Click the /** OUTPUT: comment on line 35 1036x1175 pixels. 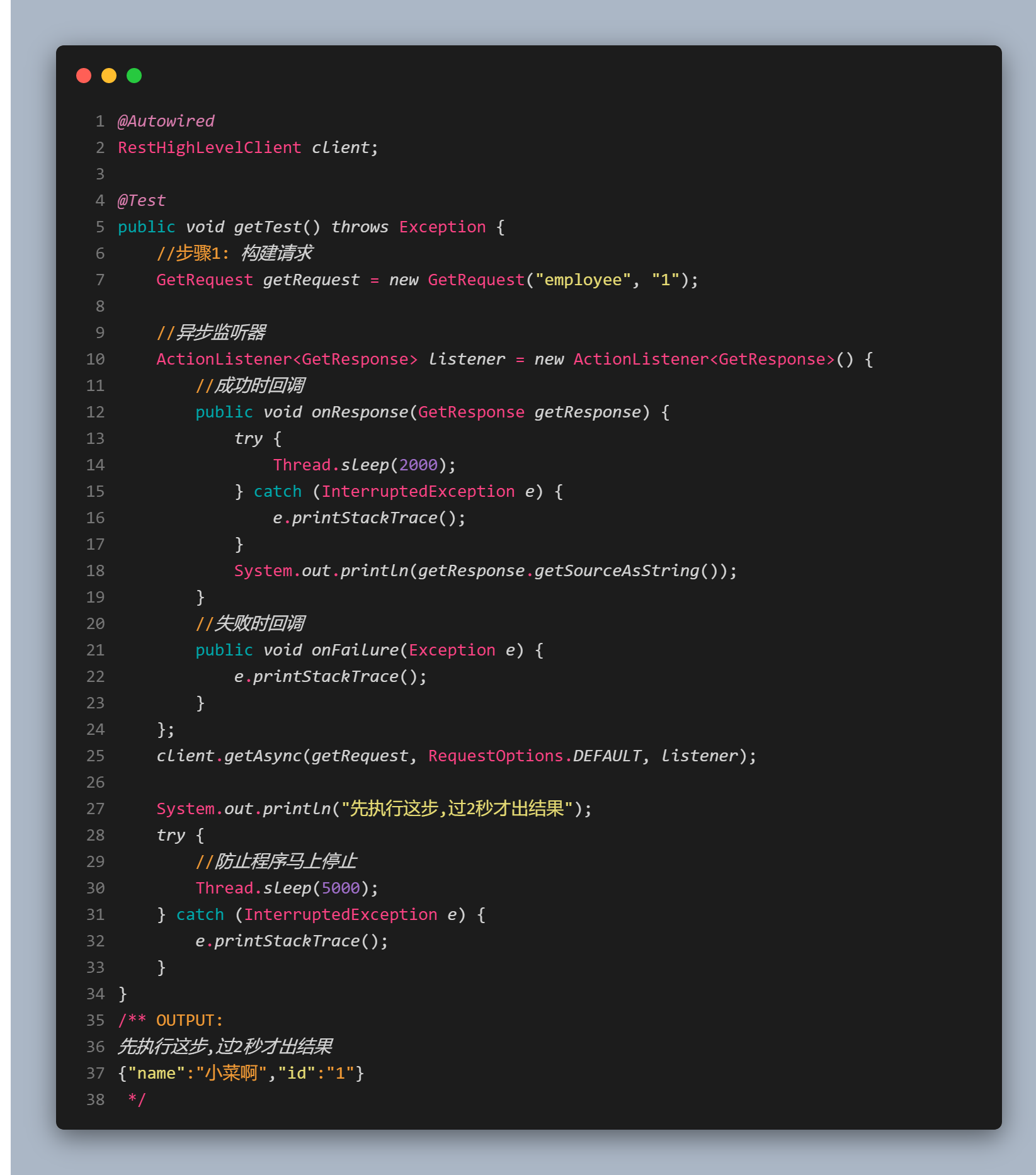coord(171,1020)
